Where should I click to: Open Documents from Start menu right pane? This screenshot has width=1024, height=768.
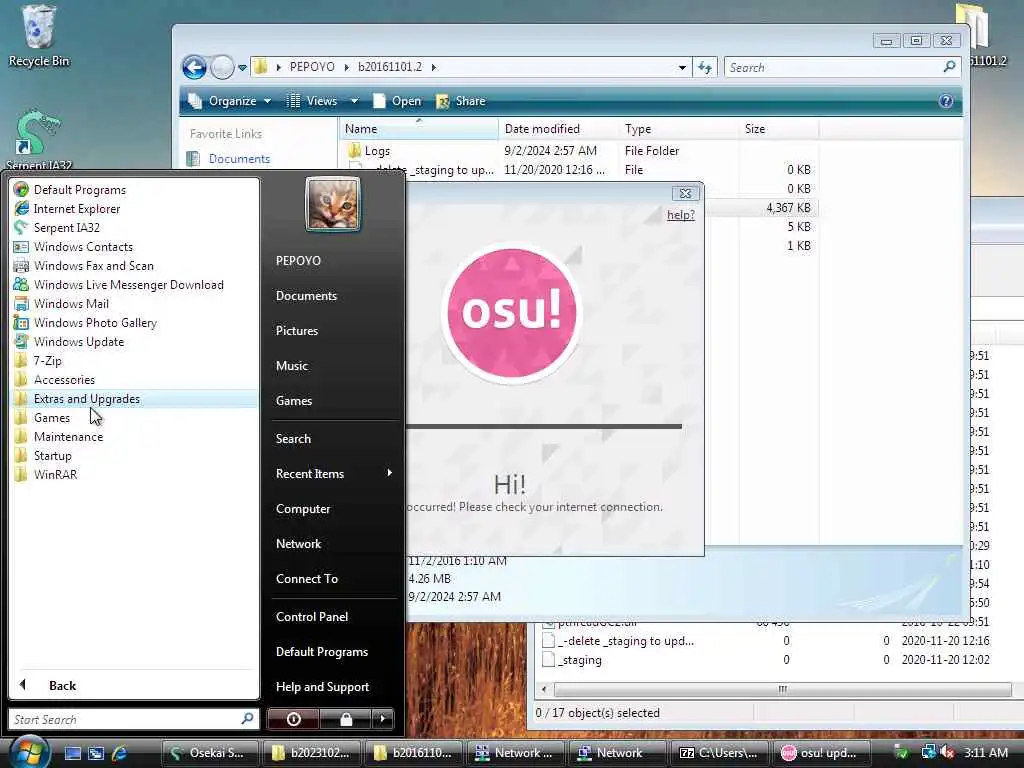pos(306,296)
